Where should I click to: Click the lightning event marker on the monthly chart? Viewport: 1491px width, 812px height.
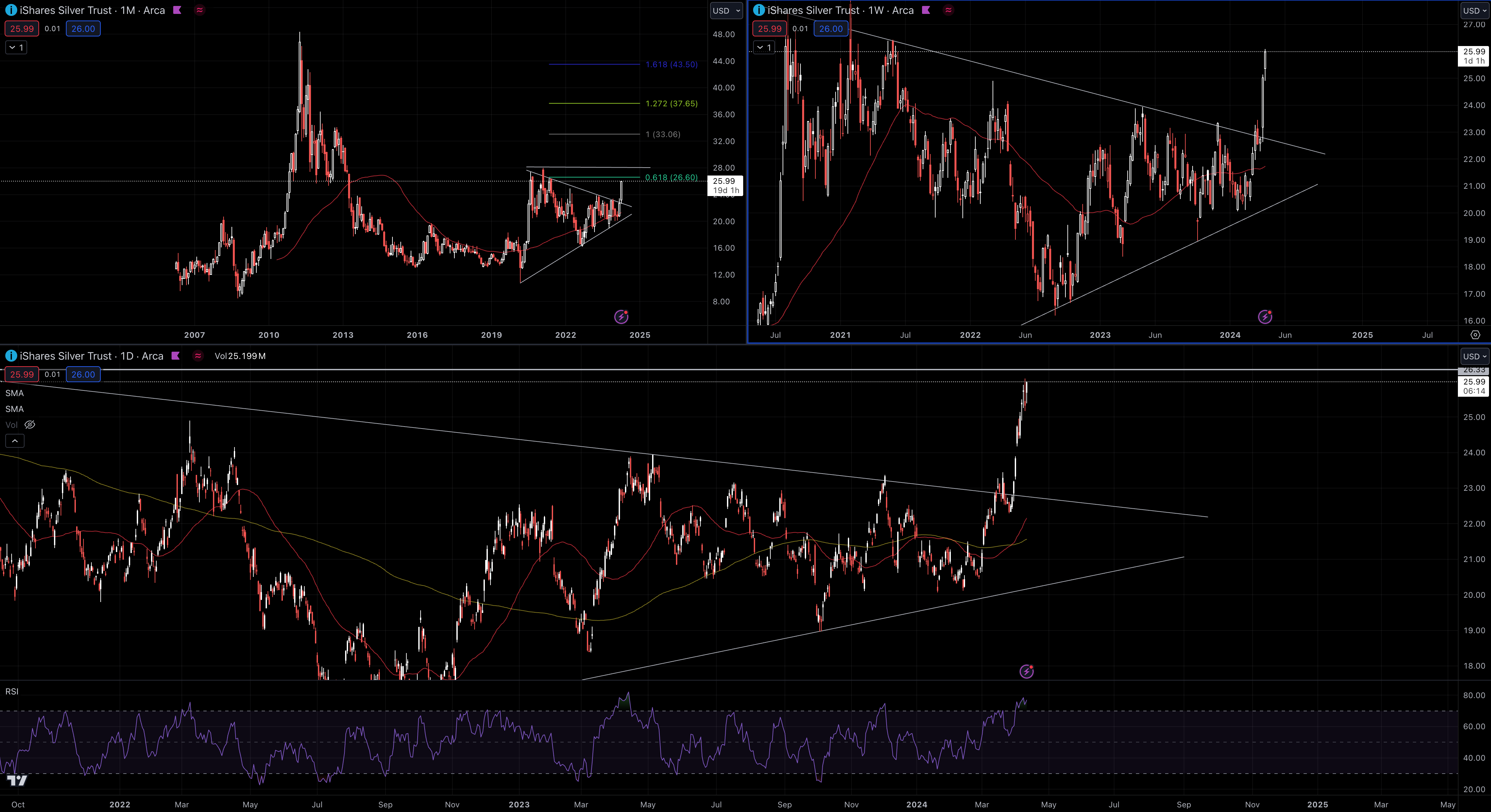click(621, 317)
